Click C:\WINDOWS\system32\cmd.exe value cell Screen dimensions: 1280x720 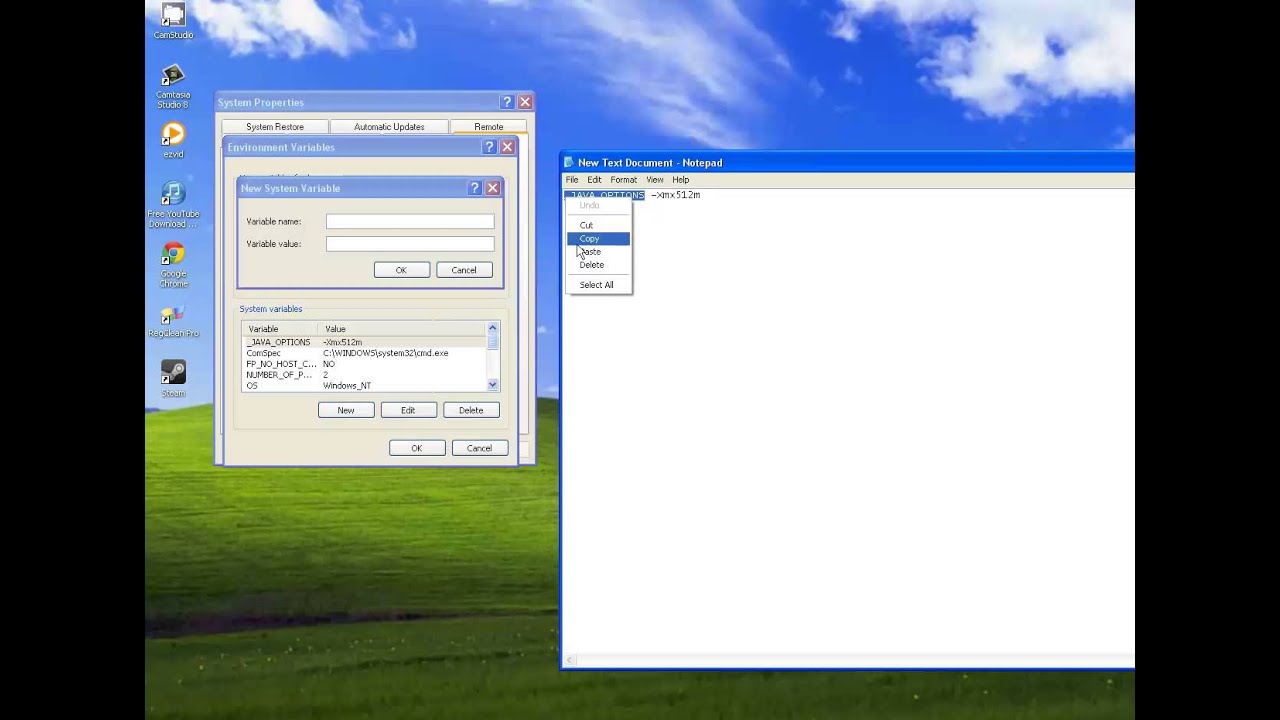(x=386, y=353)
